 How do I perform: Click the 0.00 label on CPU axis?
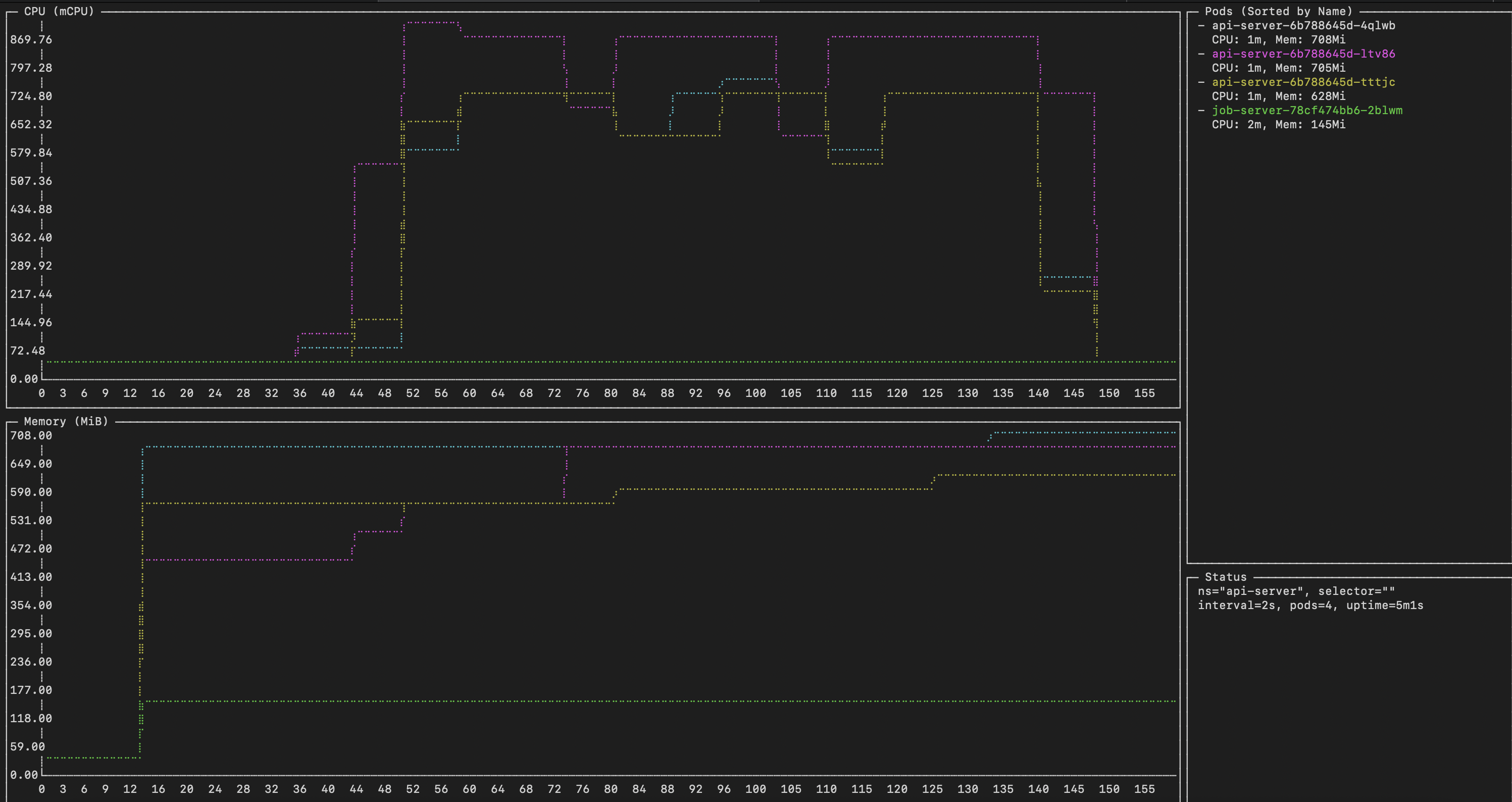24,379
